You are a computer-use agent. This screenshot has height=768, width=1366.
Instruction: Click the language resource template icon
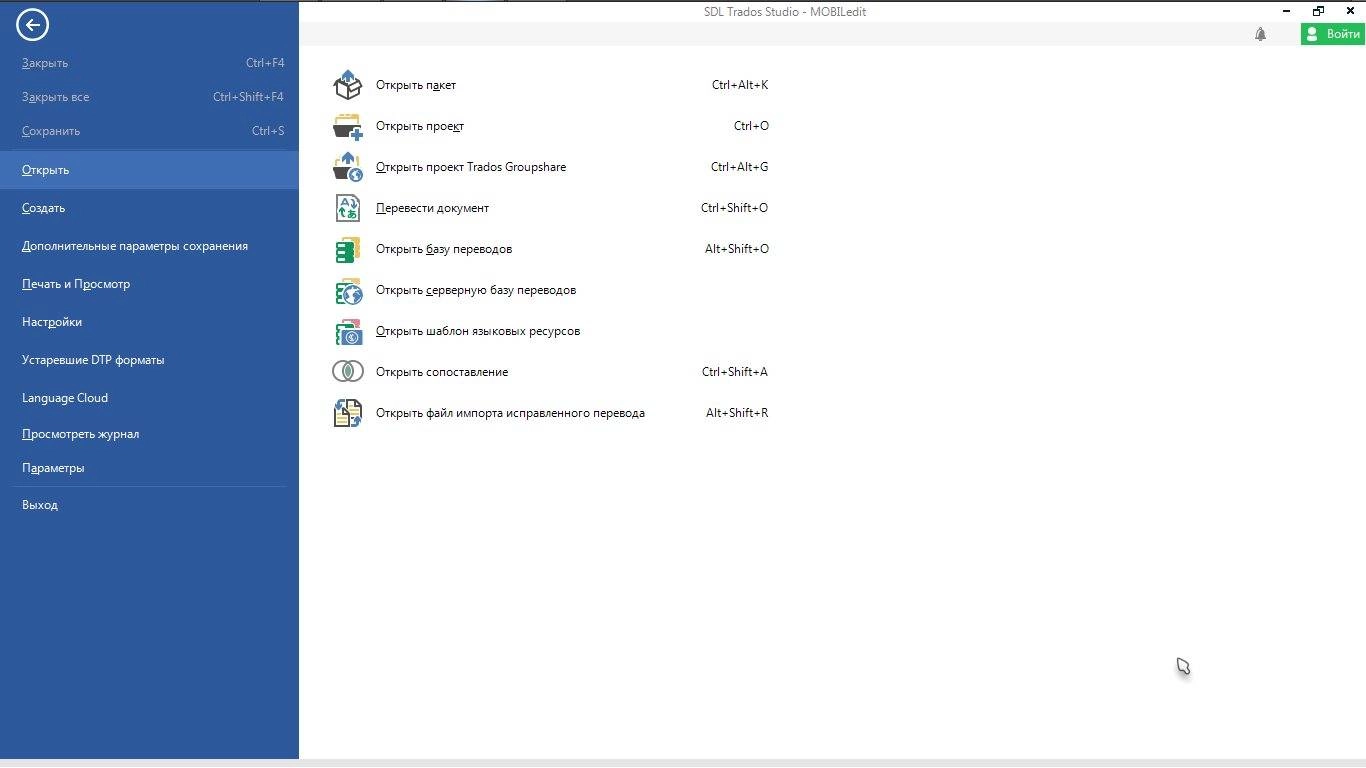(347, 331)
